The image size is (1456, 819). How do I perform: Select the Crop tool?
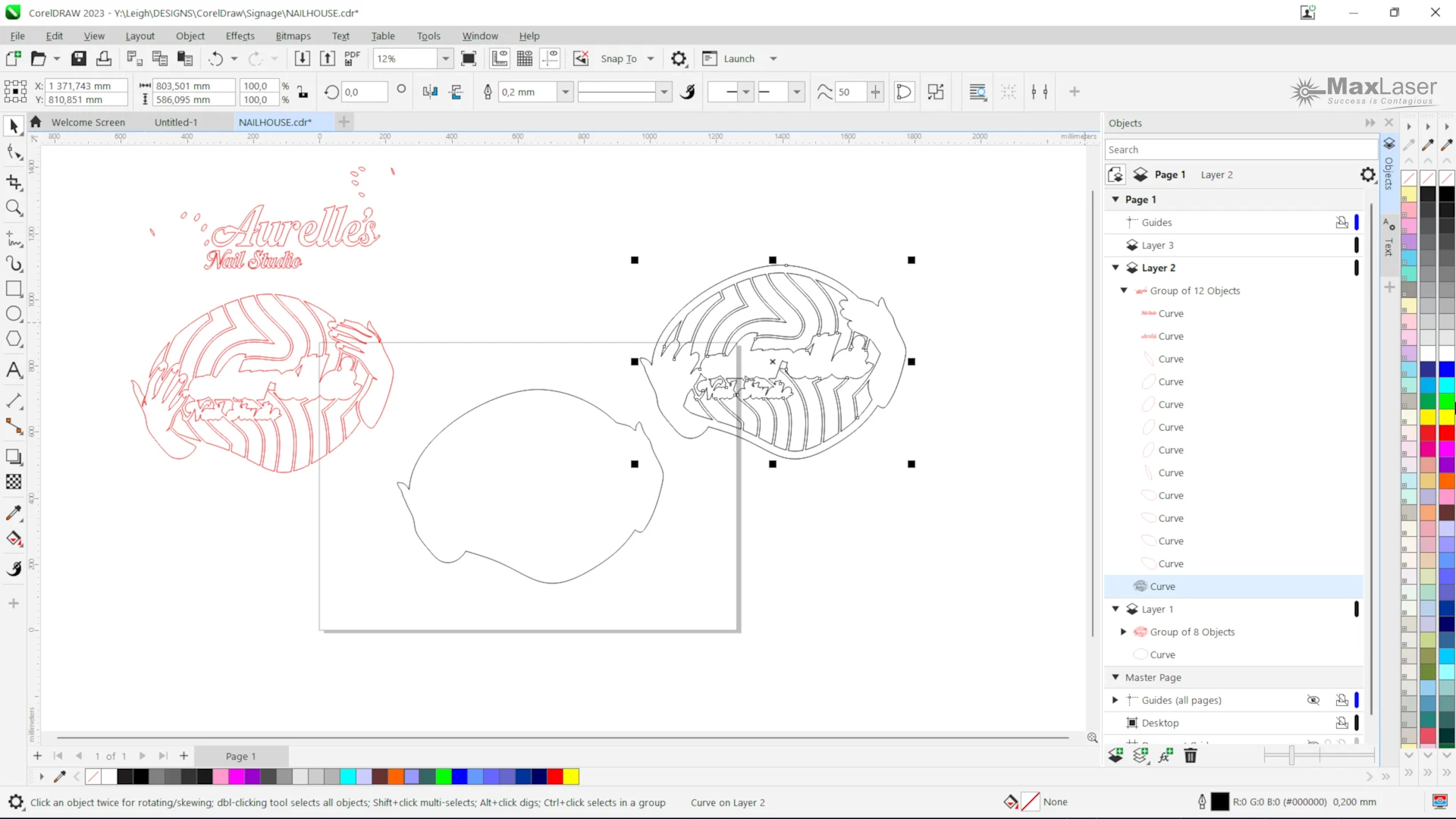[x=14, y=182]
